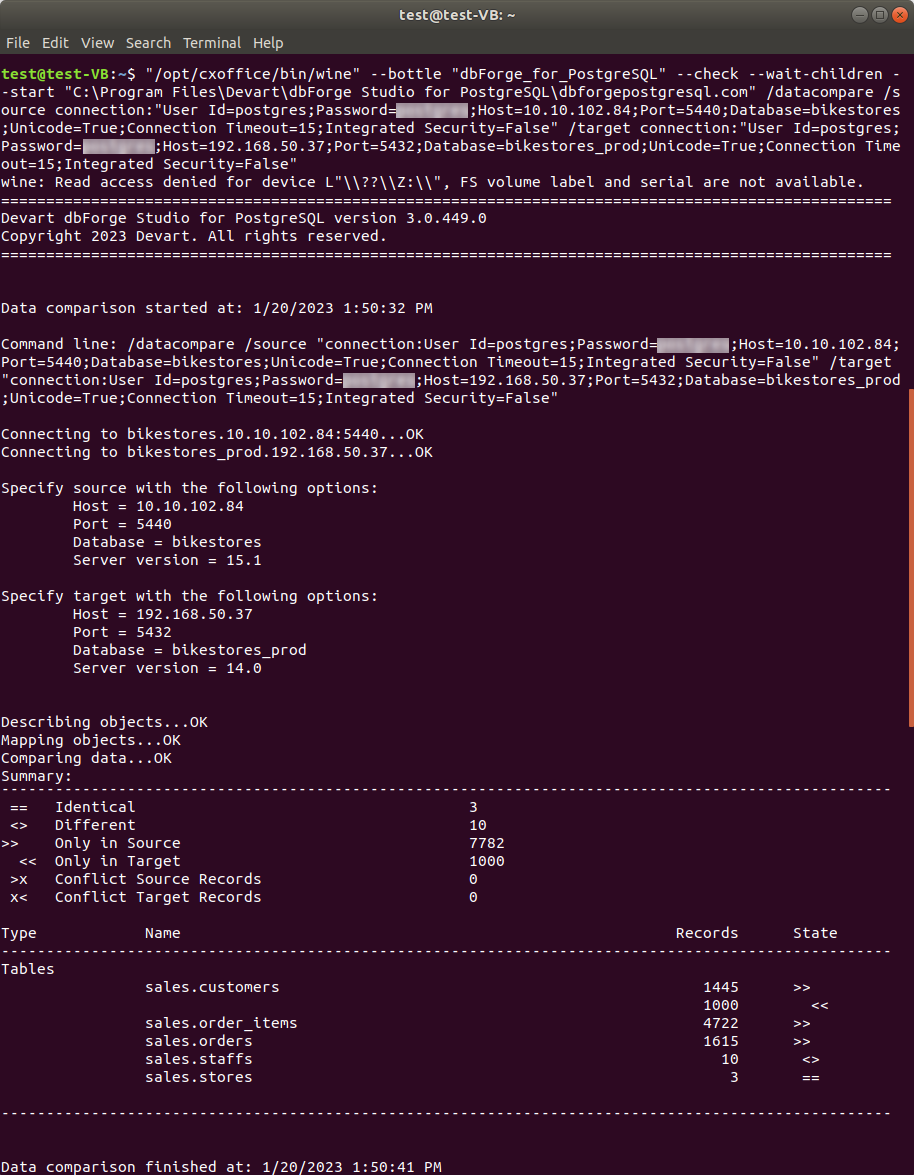Click 'Host = 192.168.50.37' line
Screen dimensions: 914x1175
(163, 614)
